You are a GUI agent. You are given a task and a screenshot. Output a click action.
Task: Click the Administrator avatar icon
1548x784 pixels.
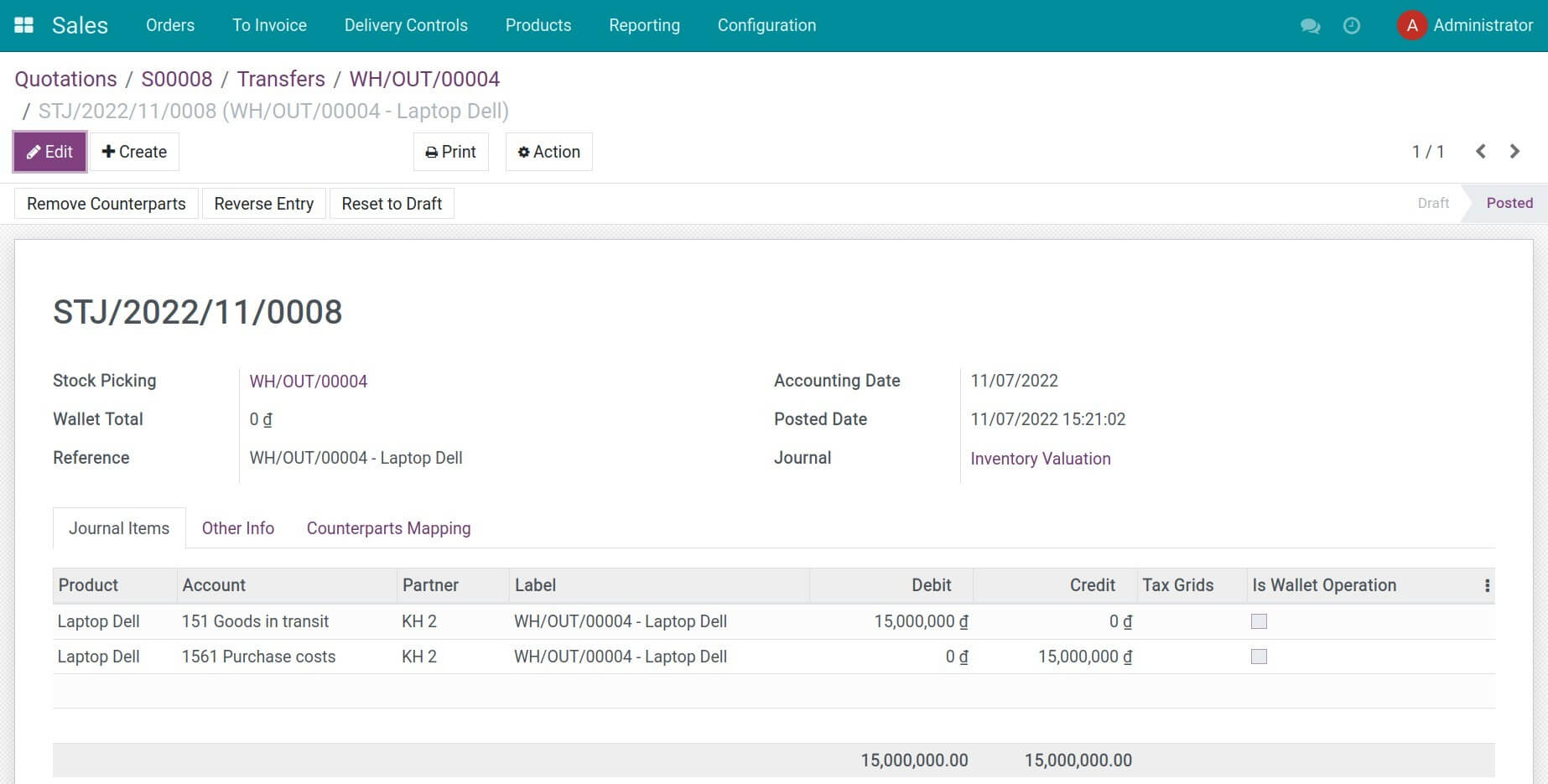[x=1411, y=25]
